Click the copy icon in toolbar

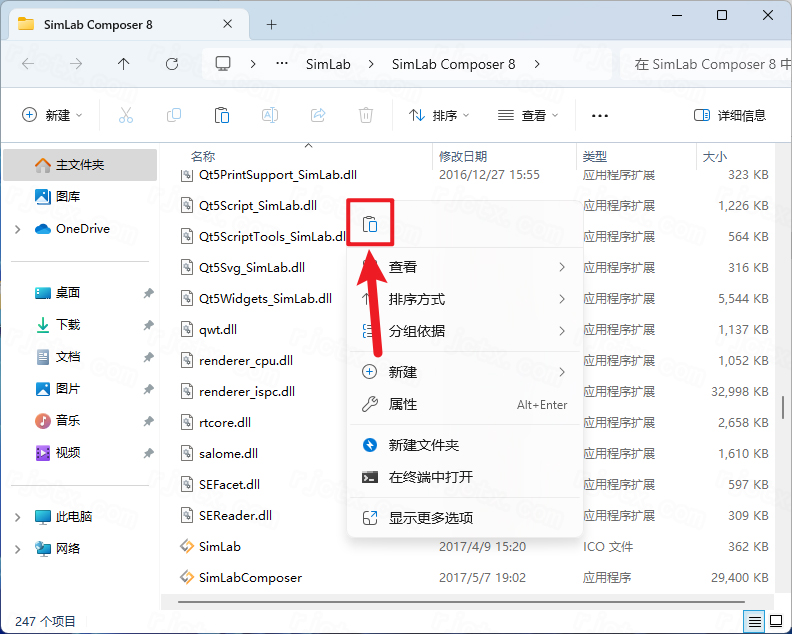[x=174, y=116]
